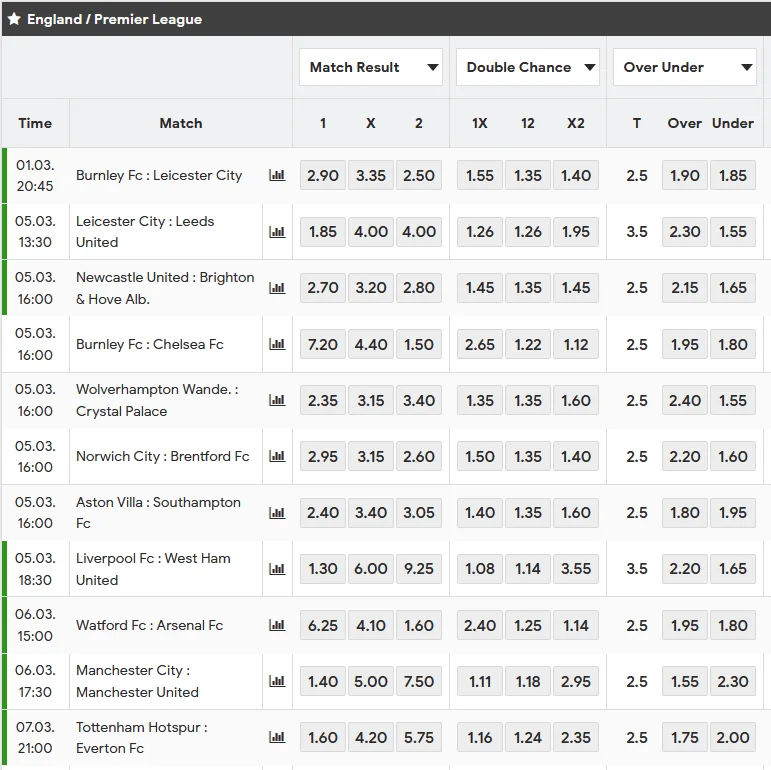Click the Time column header
The image size is (771, 770).
tap(35, 123)
